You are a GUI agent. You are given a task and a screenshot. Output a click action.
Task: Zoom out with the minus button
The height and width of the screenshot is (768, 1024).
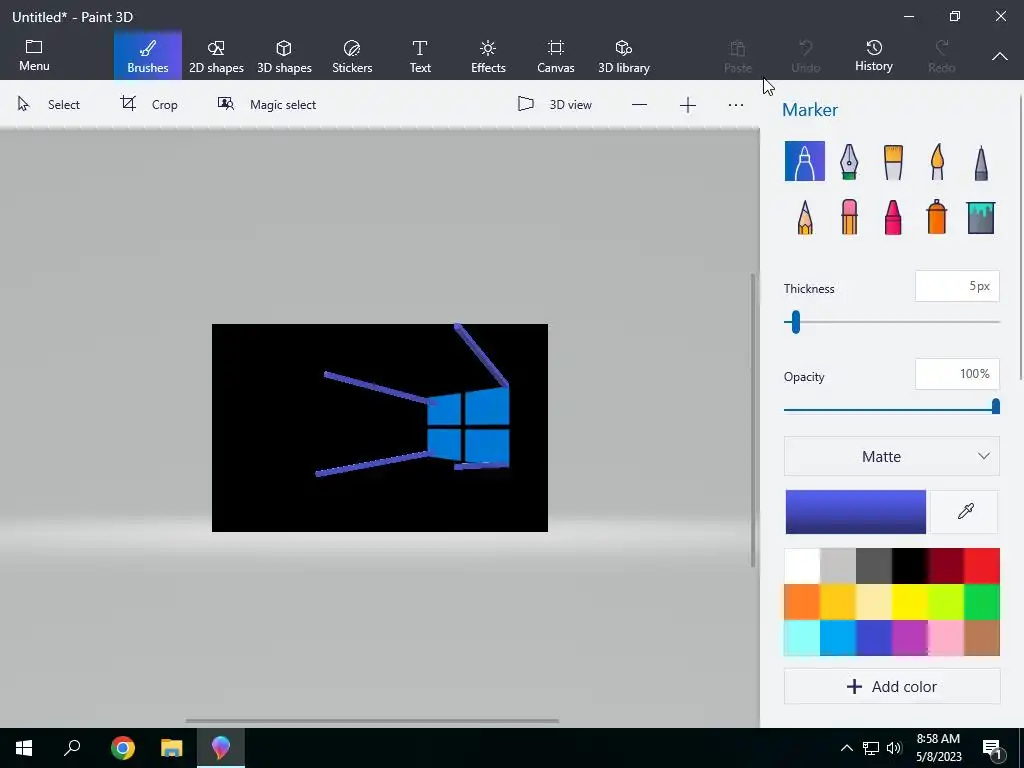(639, 105)
